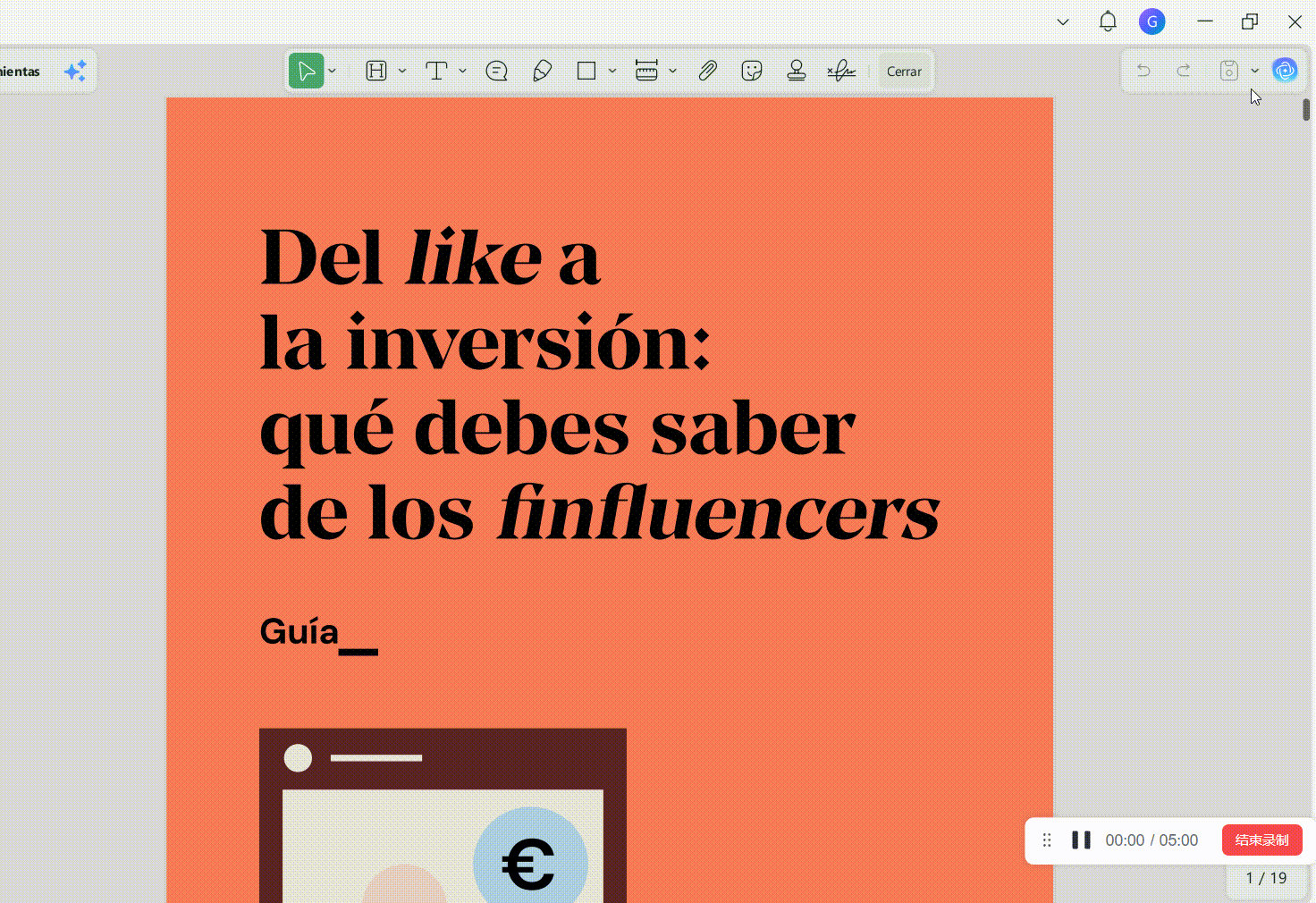The width and height of the screenshot is (1316, 903).
Task: Attach a file with paperclip tool
Action: (707, 71)
